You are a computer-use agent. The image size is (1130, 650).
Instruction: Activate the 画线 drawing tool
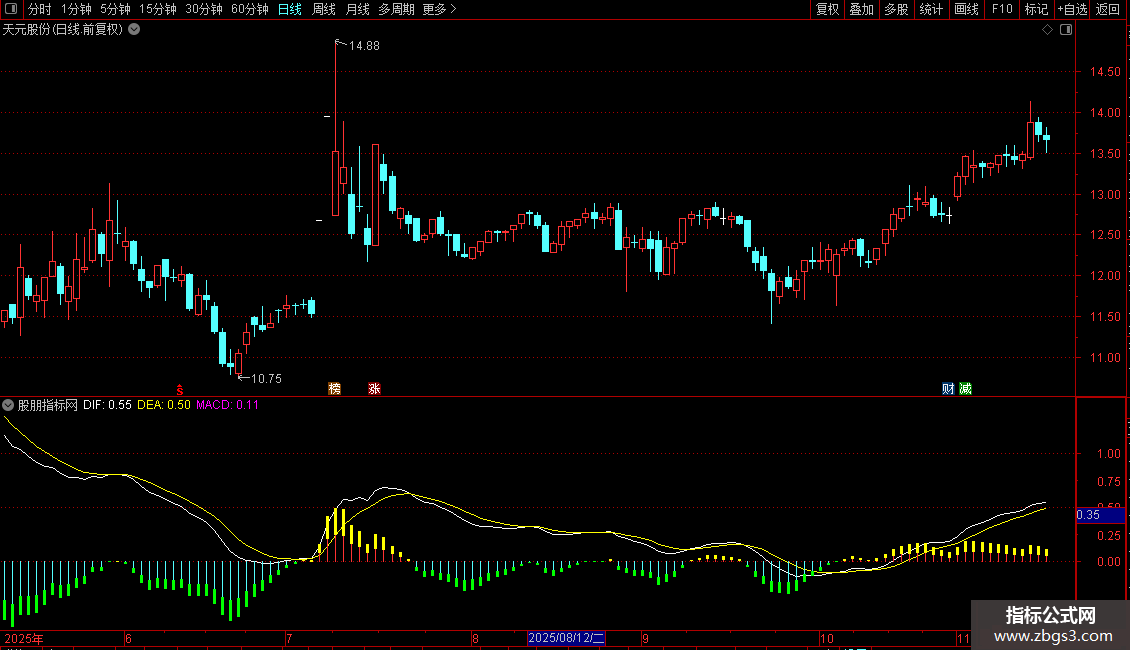click(x=966, y=9)
